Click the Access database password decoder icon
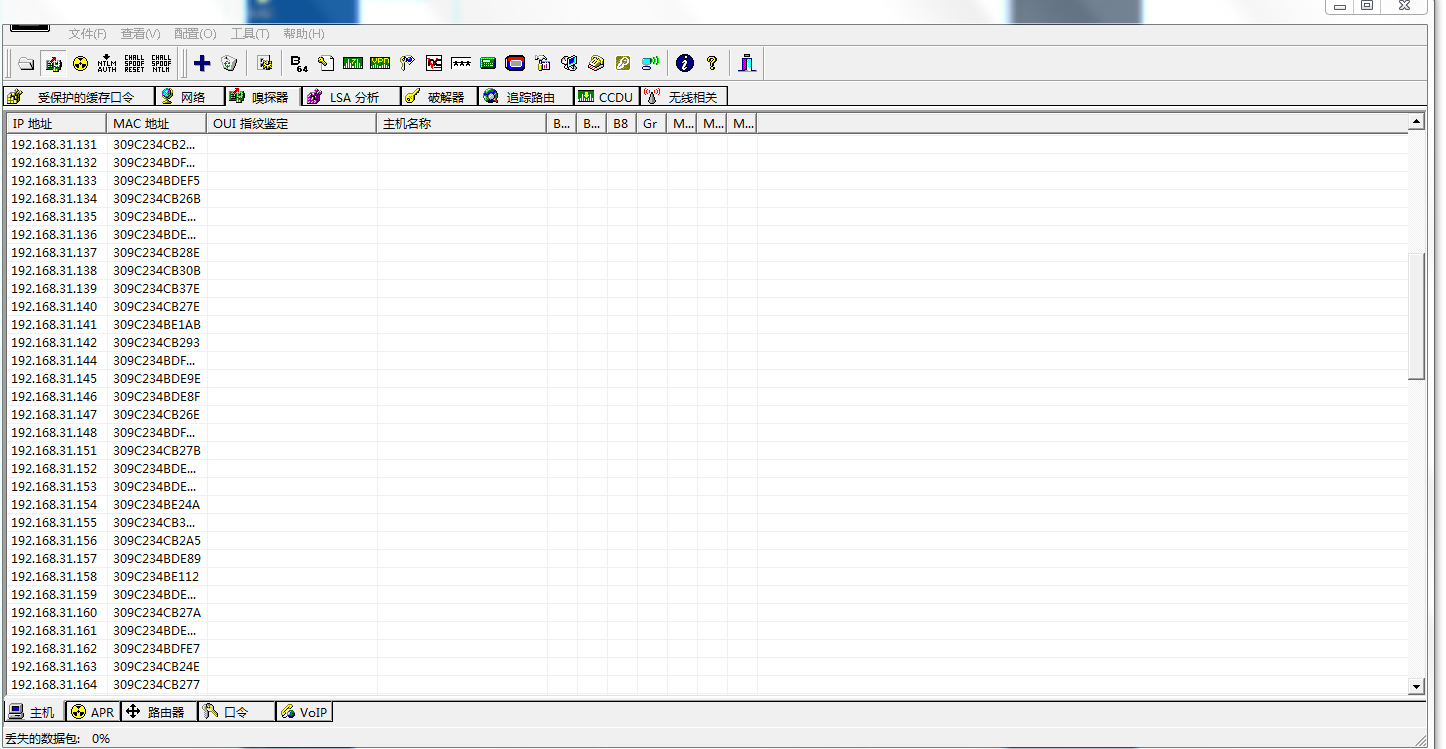 click(326, 63)
